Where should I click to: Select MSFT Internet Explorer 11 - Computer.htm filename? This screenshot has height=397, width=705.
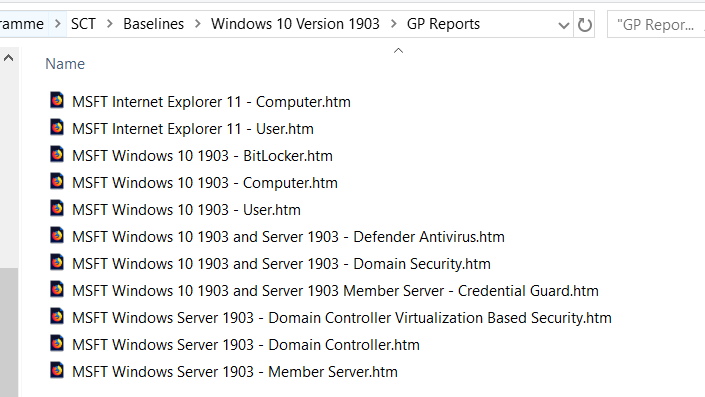(x=211, y=102)
